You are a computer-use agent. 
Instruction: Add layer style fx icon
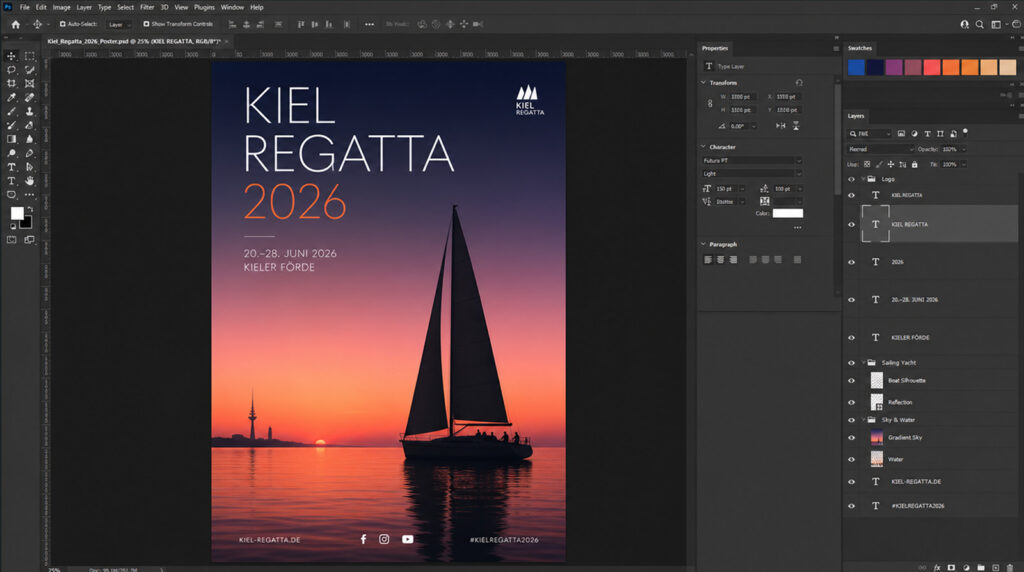(x=937, y=567)
